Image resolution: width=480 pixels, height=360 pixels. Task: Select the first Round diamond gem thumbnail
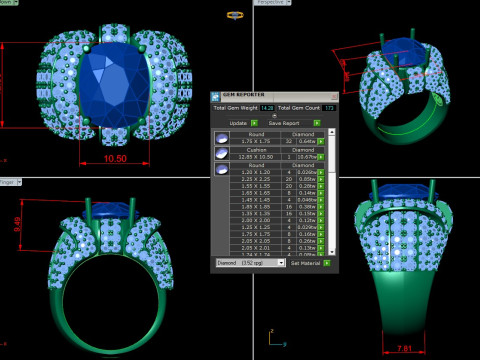(222, 138)
